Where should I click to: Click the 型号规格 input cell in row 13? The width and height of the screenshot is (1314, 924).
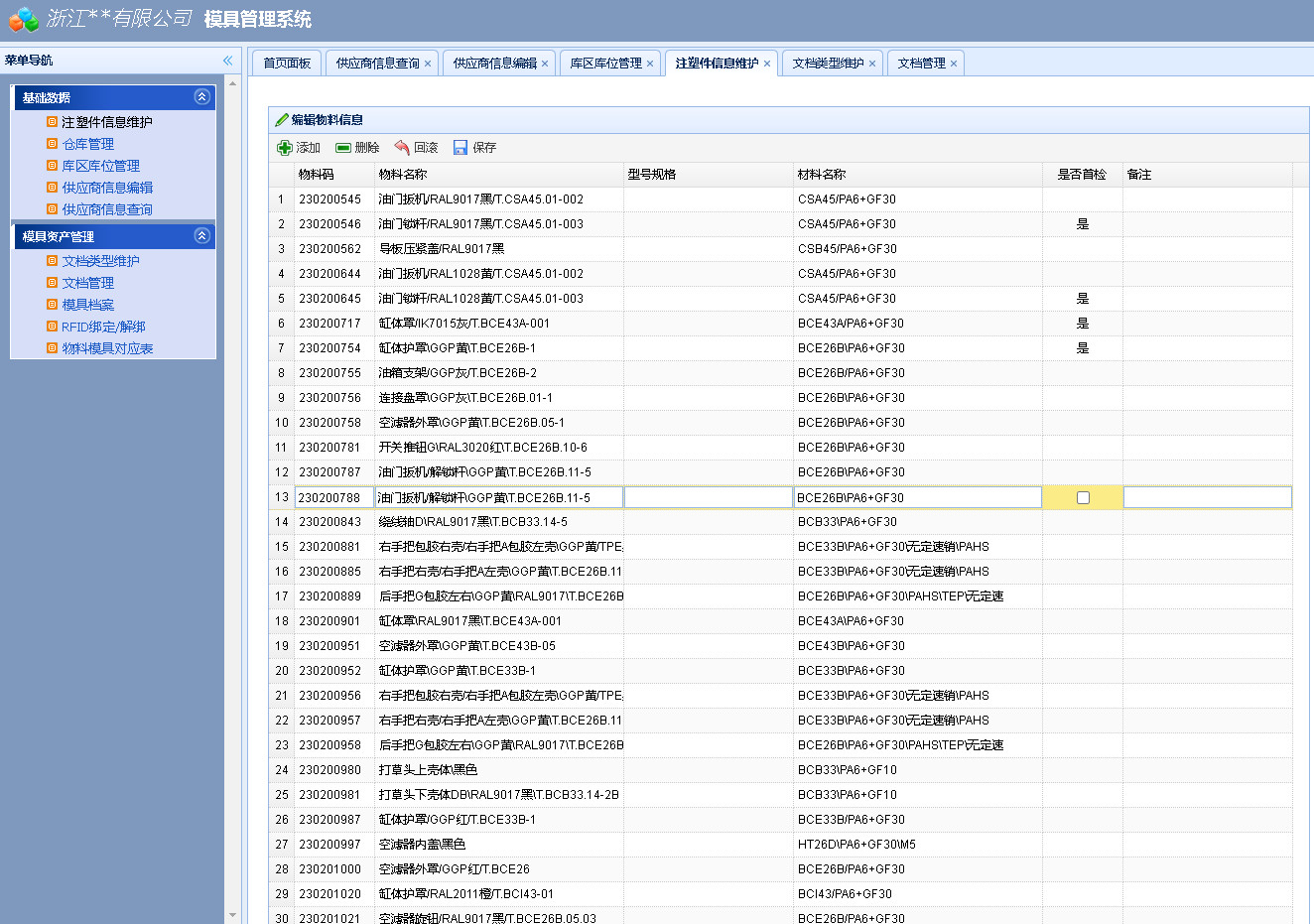click(708, 497)
